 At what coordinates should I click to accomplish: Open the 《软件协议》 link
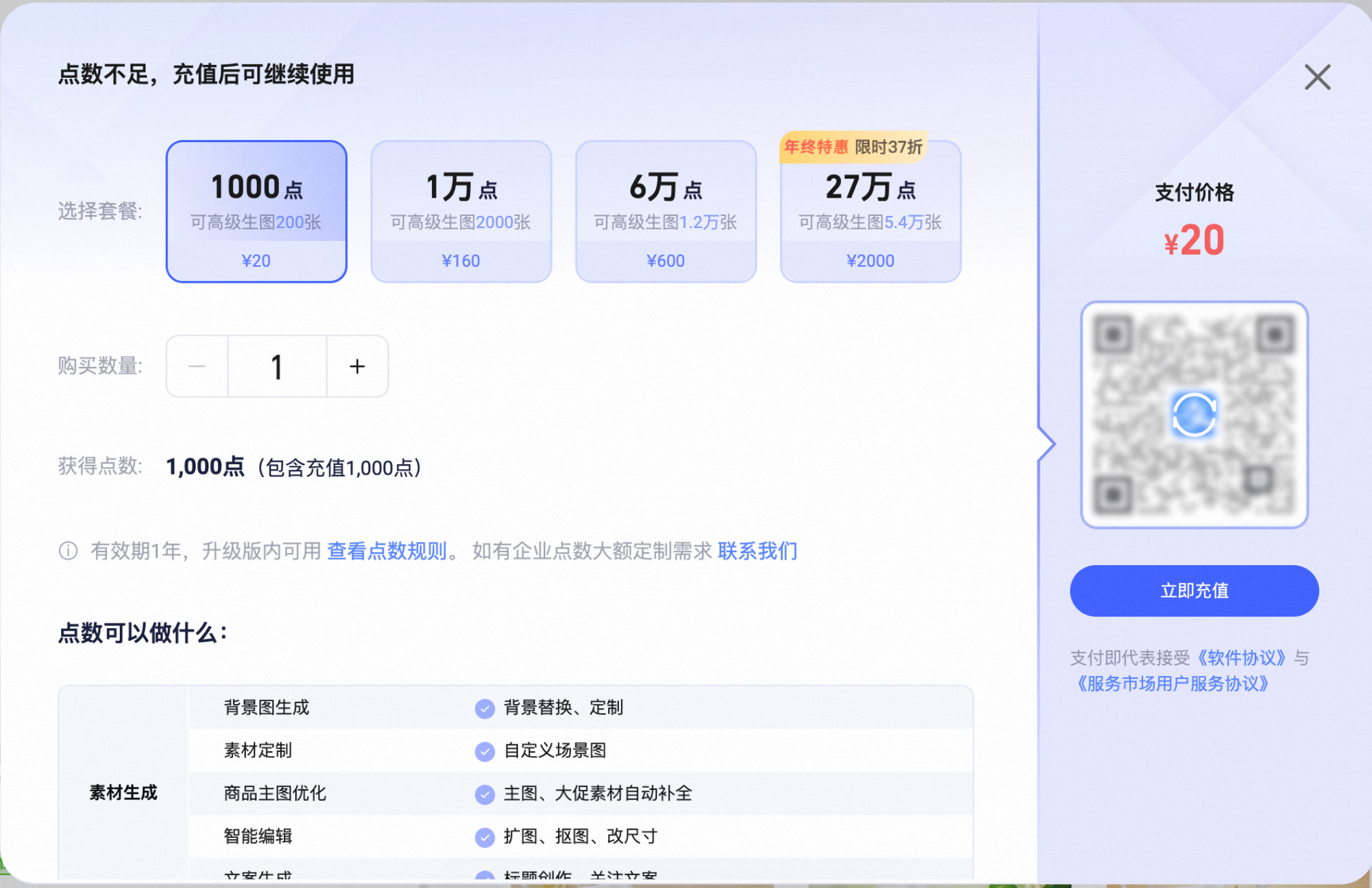pos(1241,658)
